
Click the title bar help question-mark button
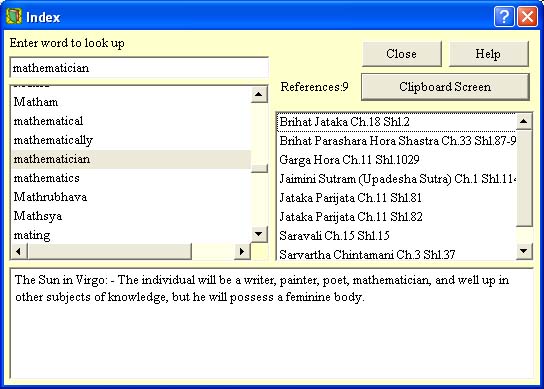coord(504,16)
